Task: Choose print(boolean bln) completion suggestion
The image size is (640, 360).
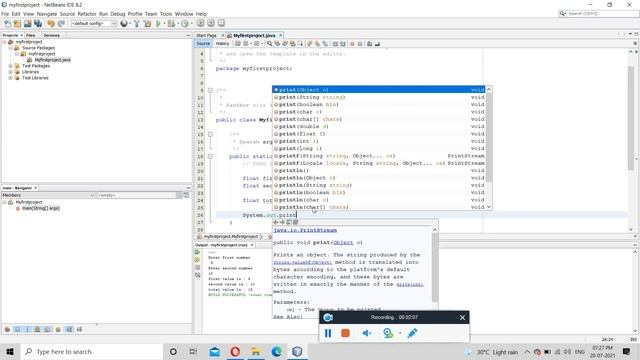Action: pos(379,104)
